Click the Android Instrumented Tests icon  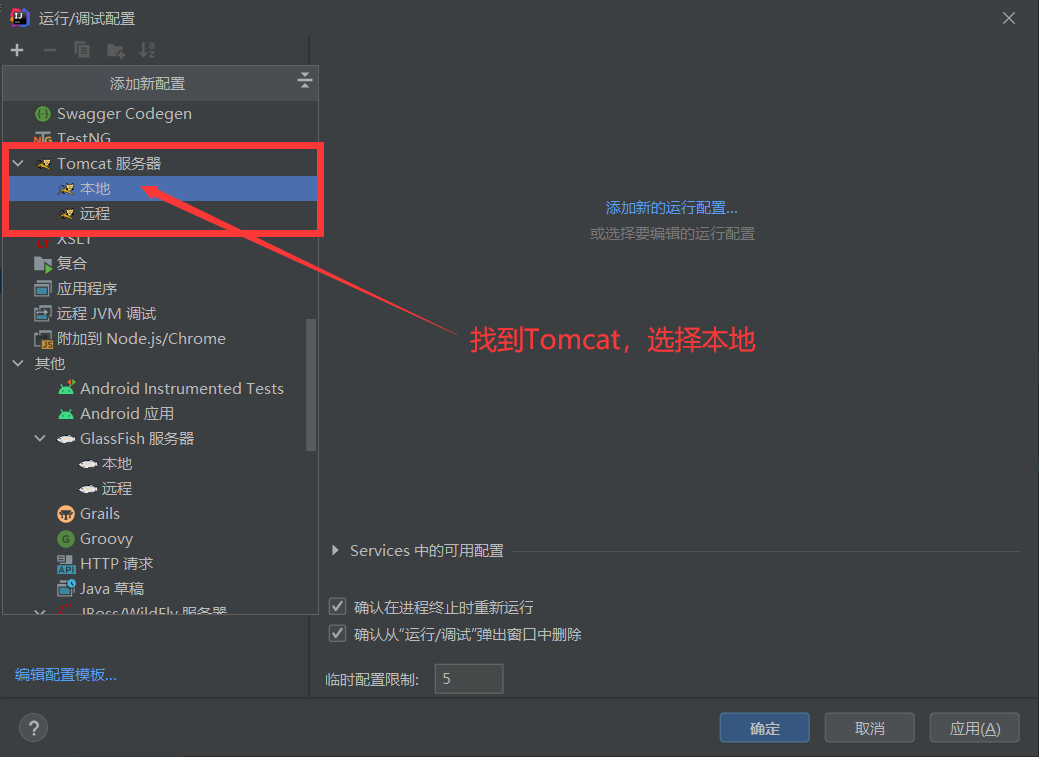point(66,388)
